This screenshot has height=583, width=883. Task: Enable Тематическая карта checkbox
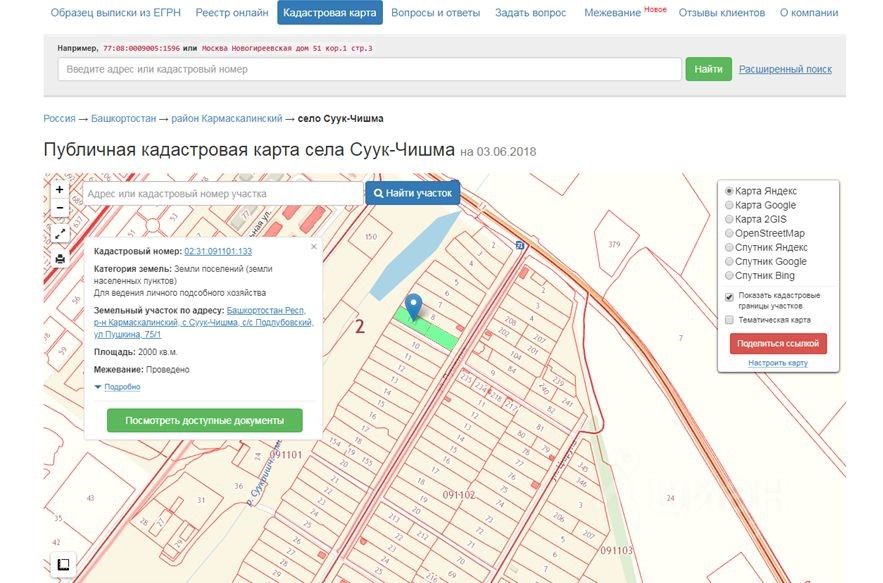point(729,320)
